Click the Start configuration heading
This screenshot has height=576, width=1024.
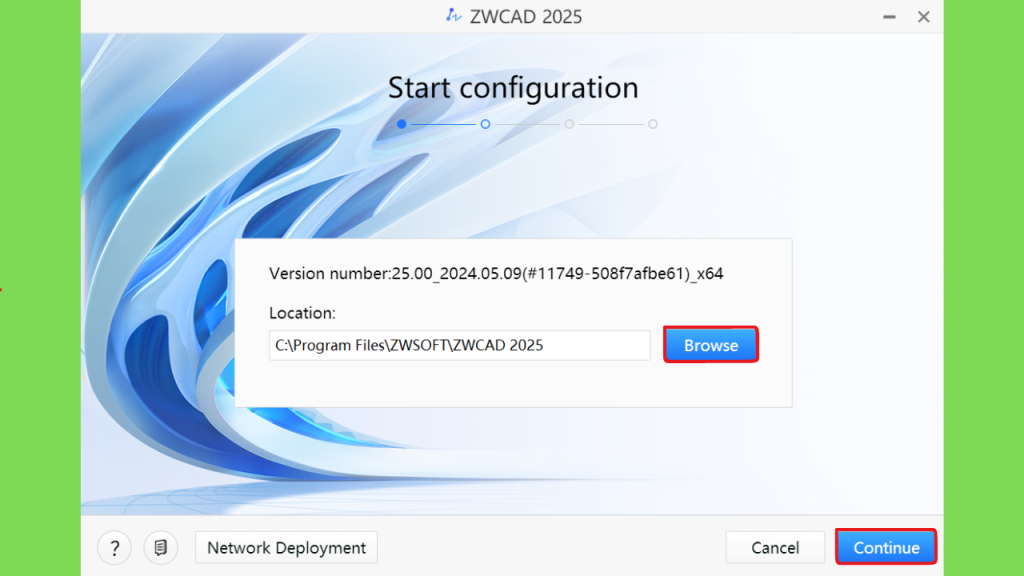(513, 88)
